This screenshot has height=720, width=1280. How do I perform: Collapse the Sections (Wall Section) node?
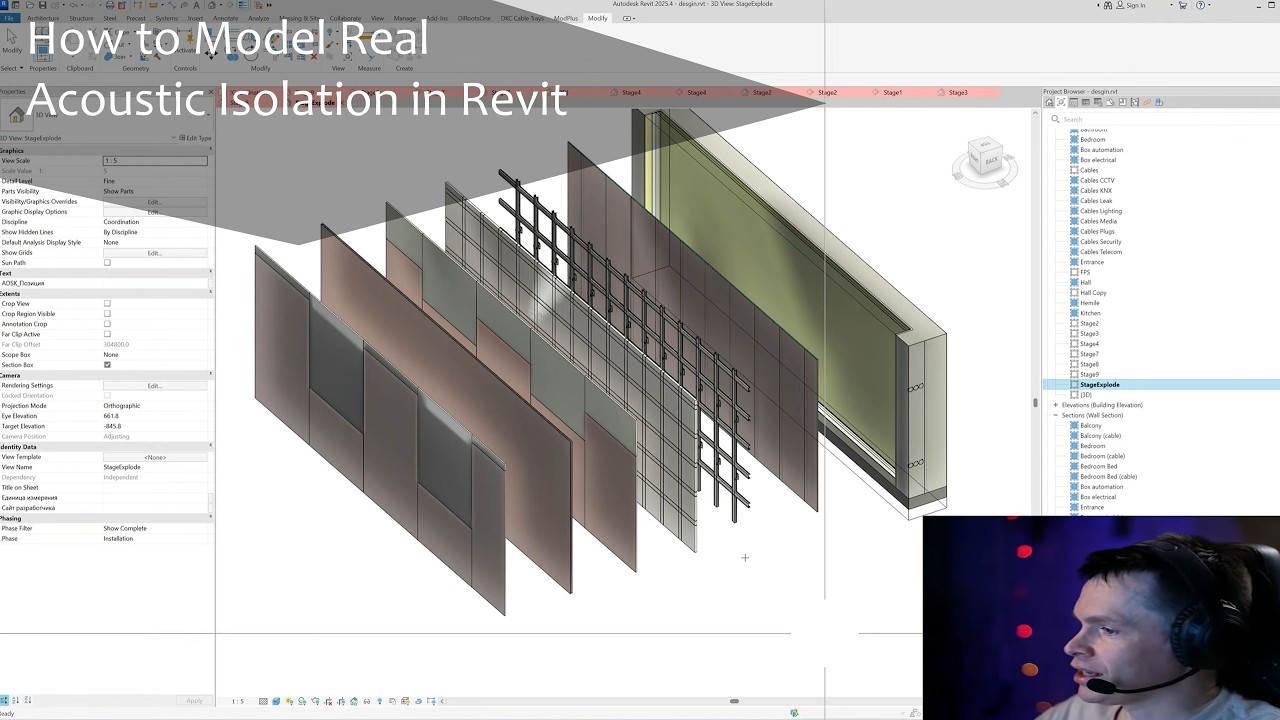(1055, 415)
